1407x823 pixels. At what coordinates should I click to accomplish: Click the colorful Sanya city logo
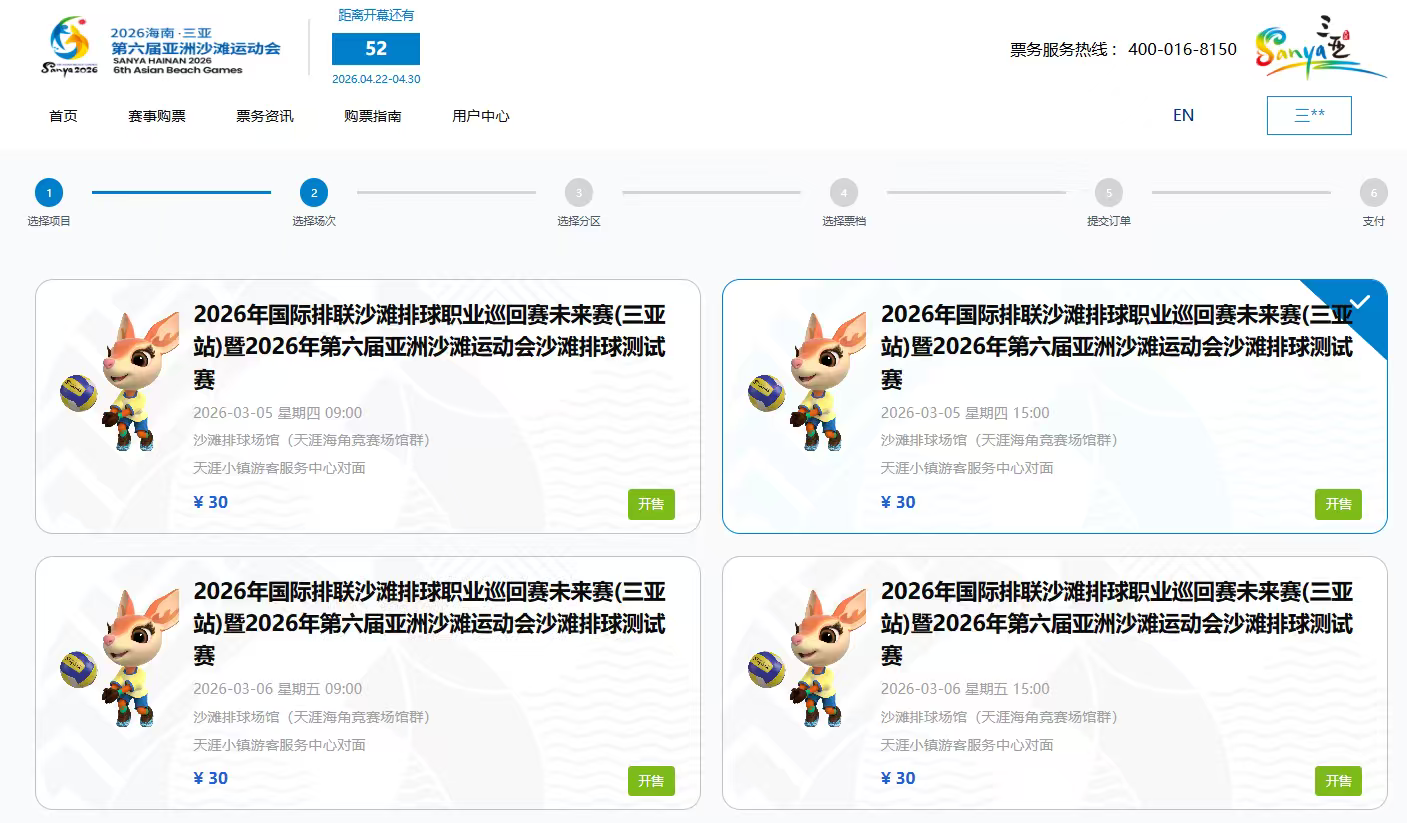(1319, 50)
